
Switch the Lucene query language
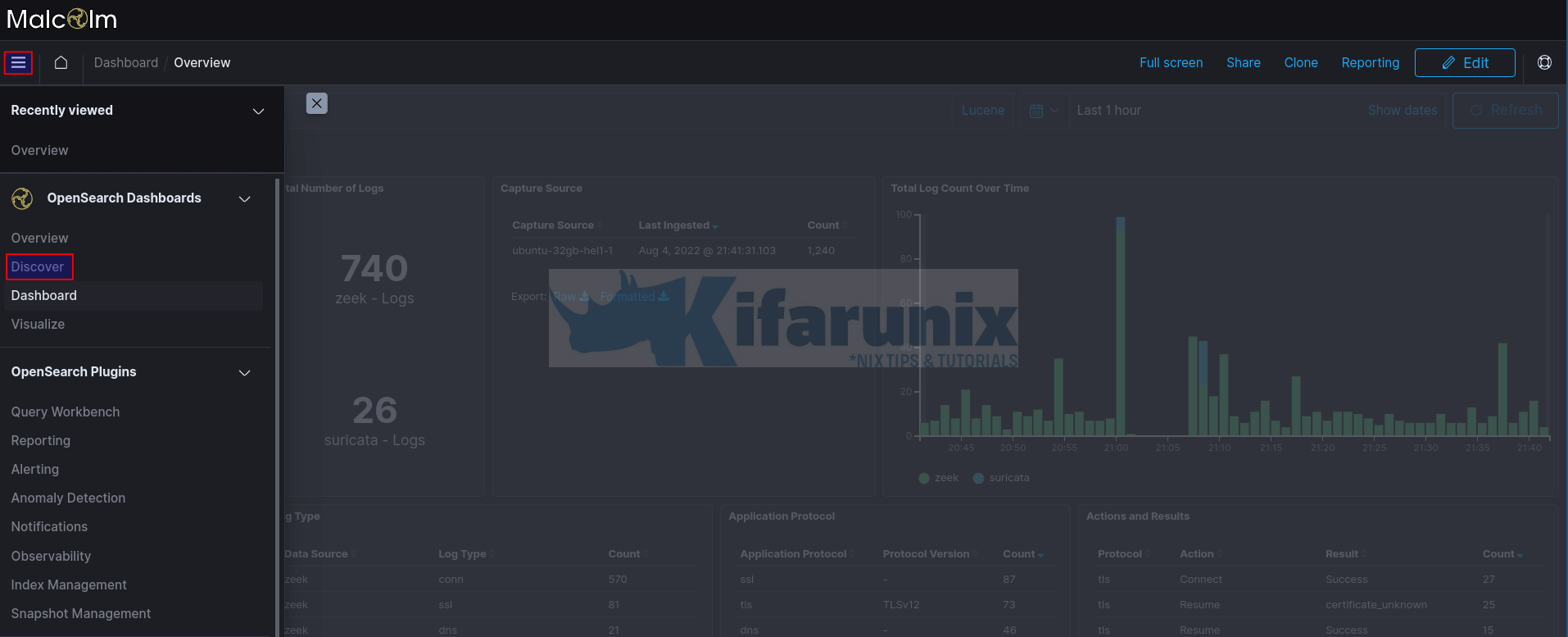(x=983, y=111)
